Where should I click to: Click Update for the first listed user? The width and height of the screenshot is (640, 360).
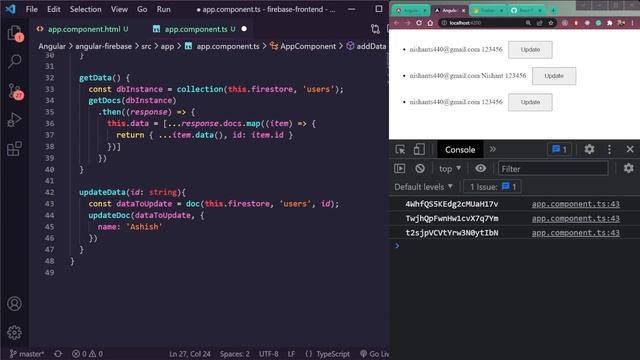click(x=530, y=49)
